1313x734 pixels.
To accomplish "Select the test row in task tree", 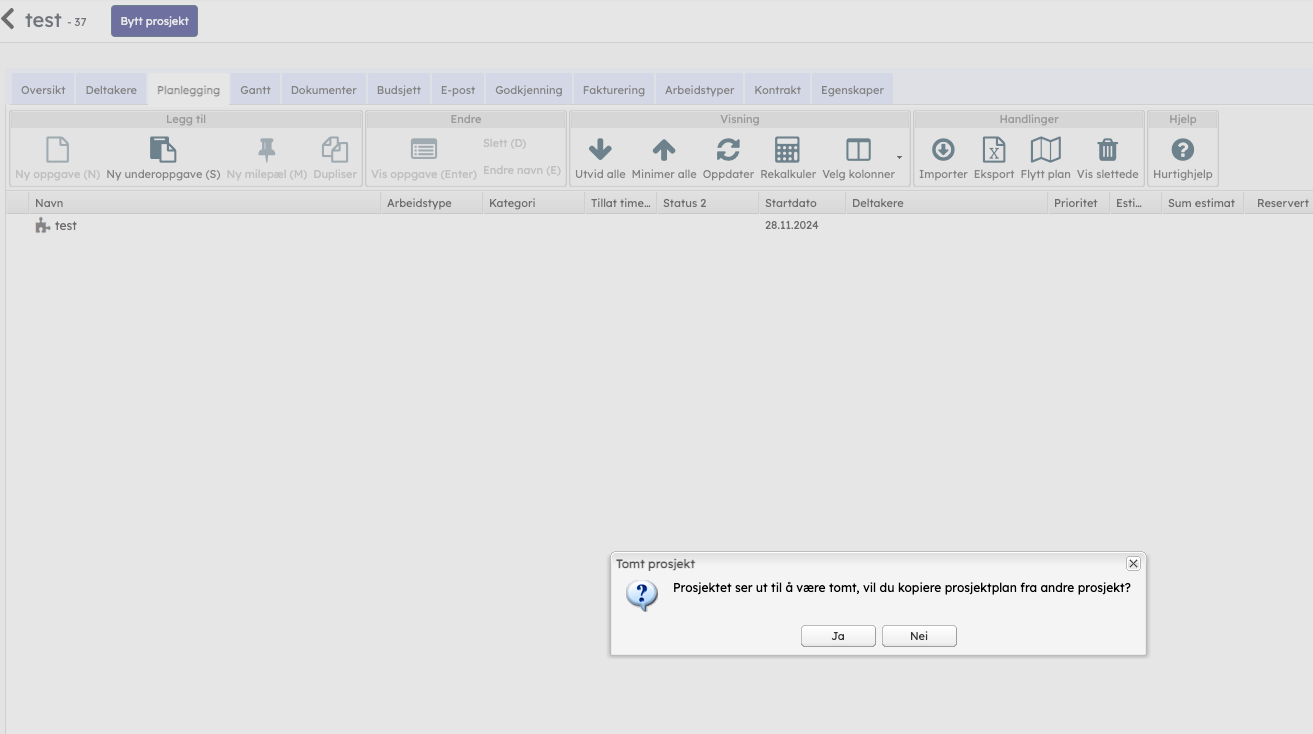I will tap(66, 226).
